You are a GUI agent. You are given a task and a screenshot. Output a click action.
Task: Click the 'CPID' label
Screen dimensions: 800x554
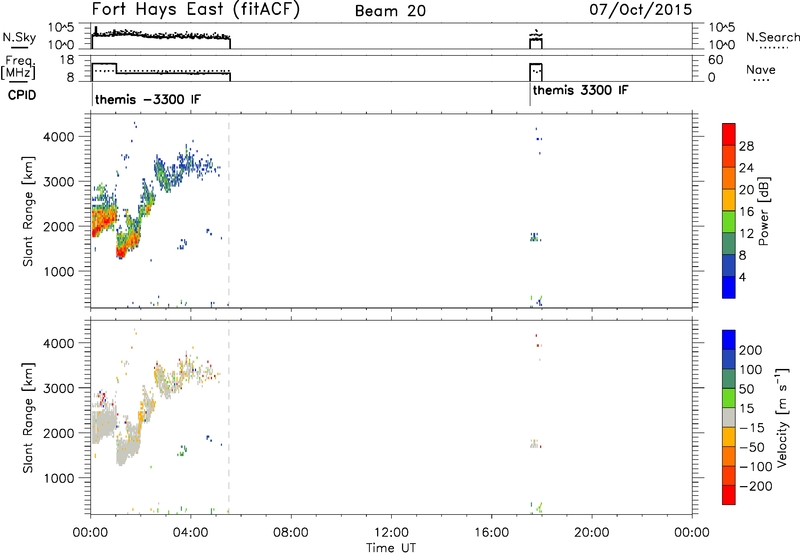22,95
